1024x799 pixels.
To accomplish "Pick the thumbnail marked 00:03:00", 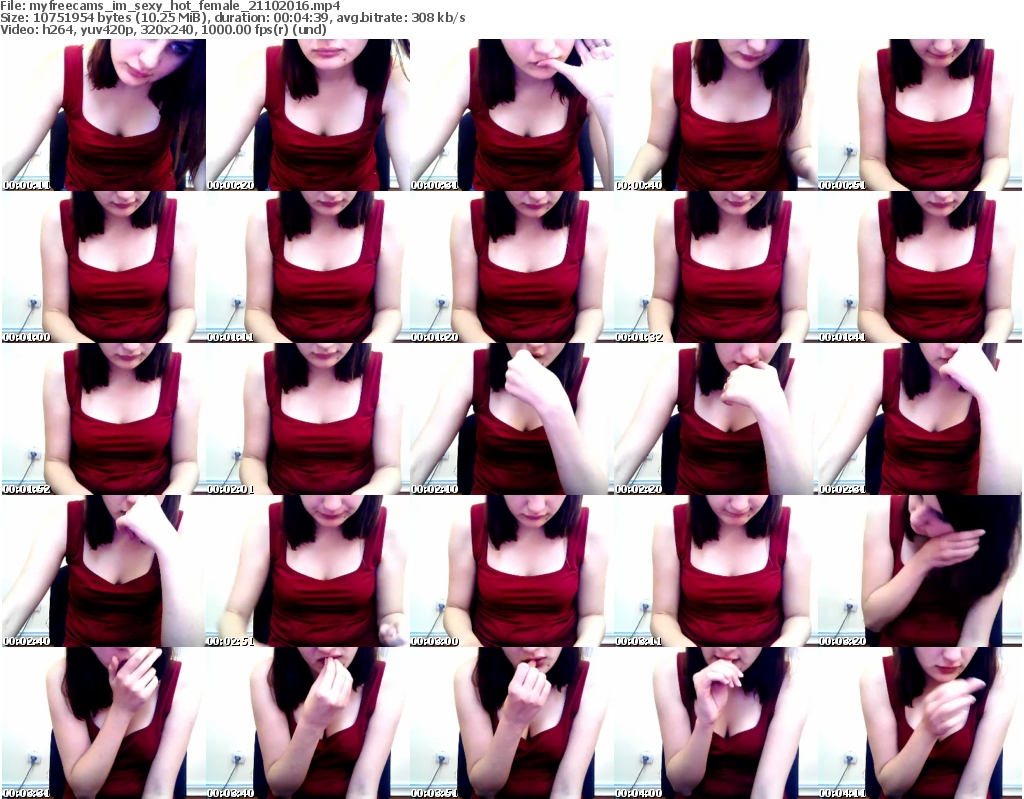I will click(x=512, y=572).
